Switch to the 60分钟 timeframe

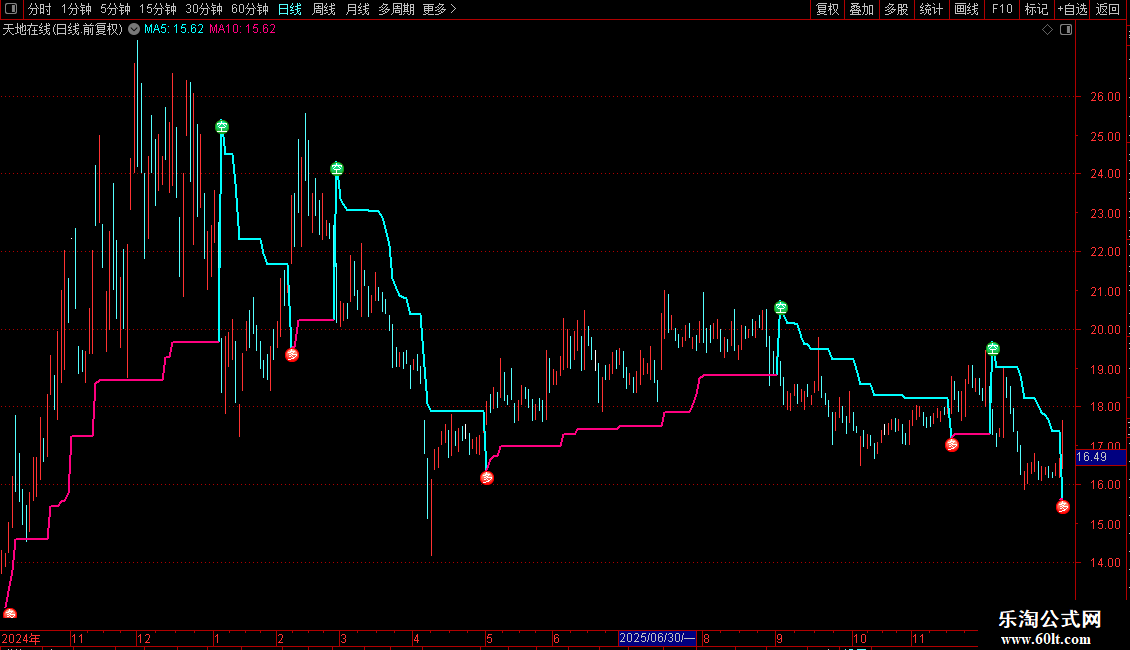pyautogui.click(x=250, y=9)
